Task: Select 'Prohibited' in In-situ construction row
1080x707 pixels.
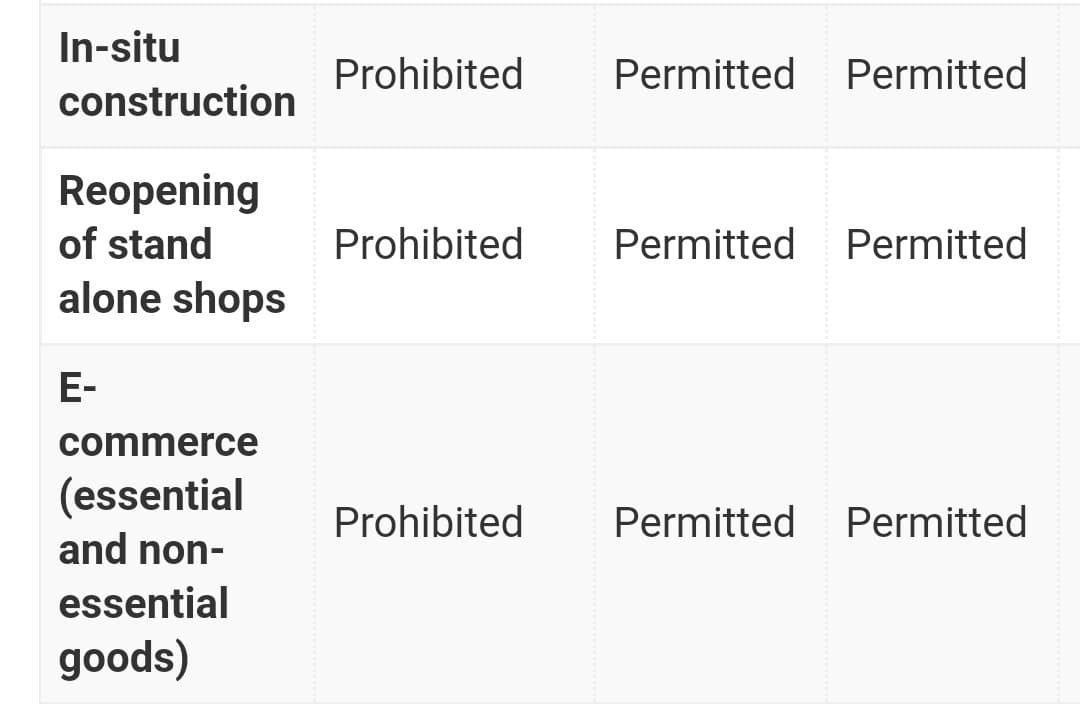Action: 428,74
